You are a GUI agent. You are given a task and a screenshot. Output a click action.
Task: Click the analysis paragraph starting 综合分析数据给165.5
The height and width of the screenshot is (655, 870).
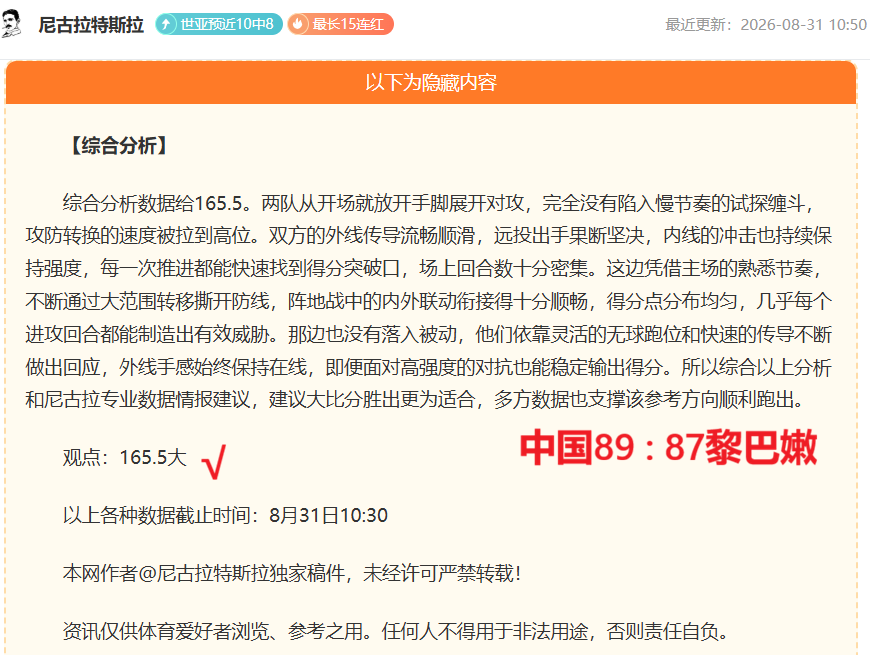click(428, 301)
